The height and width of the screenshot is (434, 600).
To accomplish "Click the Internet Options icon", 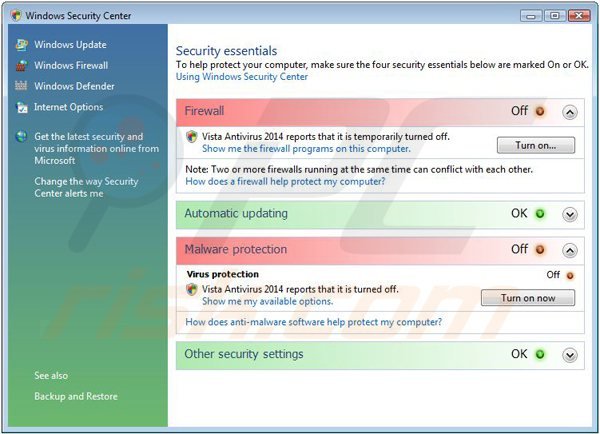I will 21,107.
